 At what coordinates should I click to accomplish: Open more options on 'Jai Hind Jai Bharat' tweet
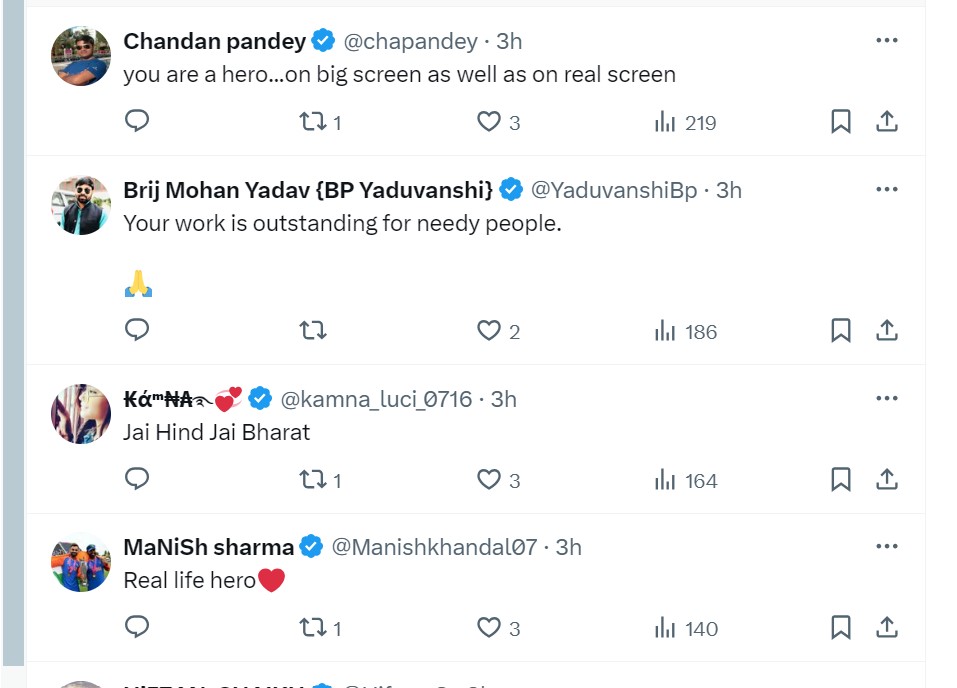[886, 399]
